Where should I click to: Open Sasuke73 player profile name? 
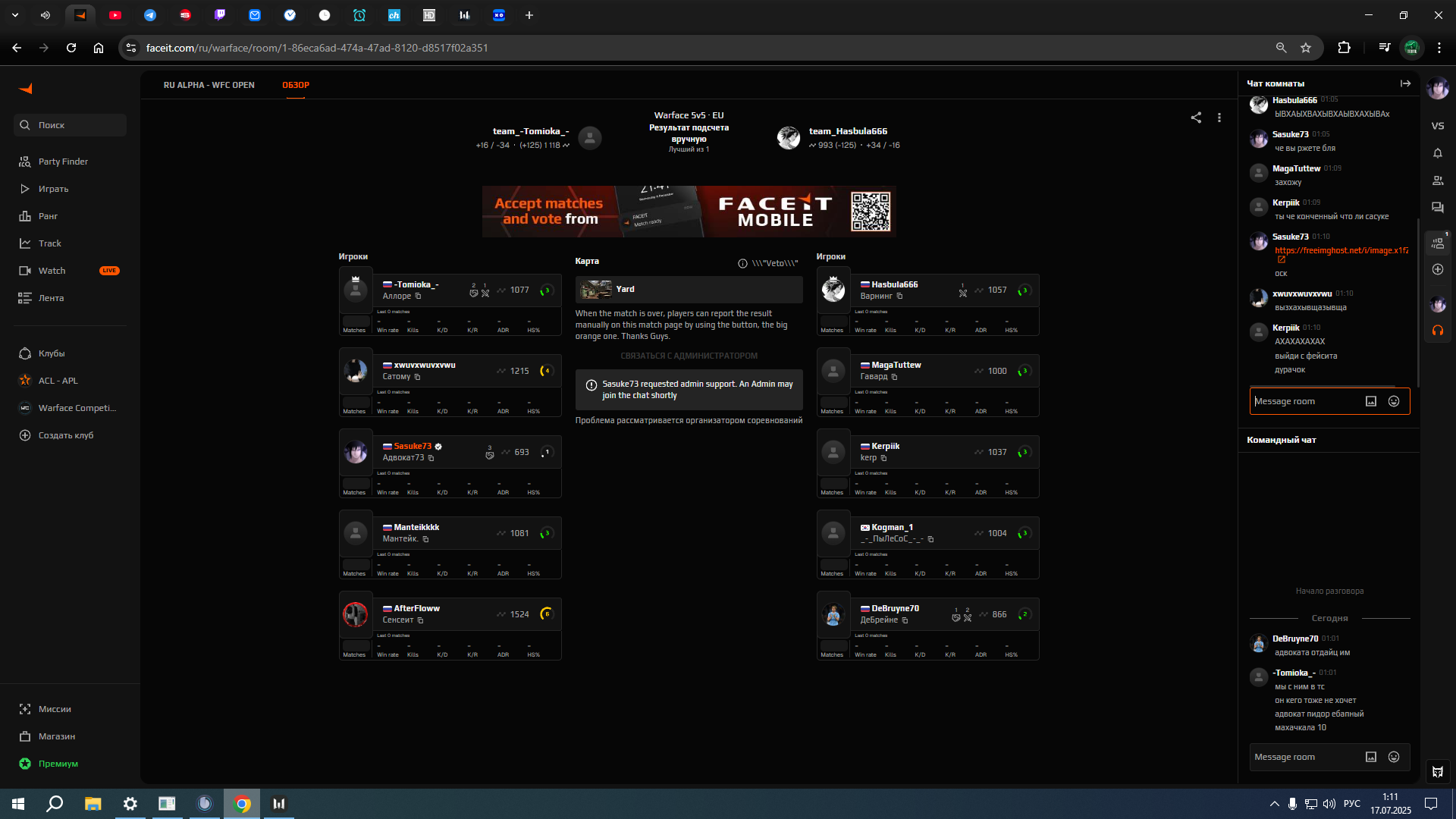413,446
